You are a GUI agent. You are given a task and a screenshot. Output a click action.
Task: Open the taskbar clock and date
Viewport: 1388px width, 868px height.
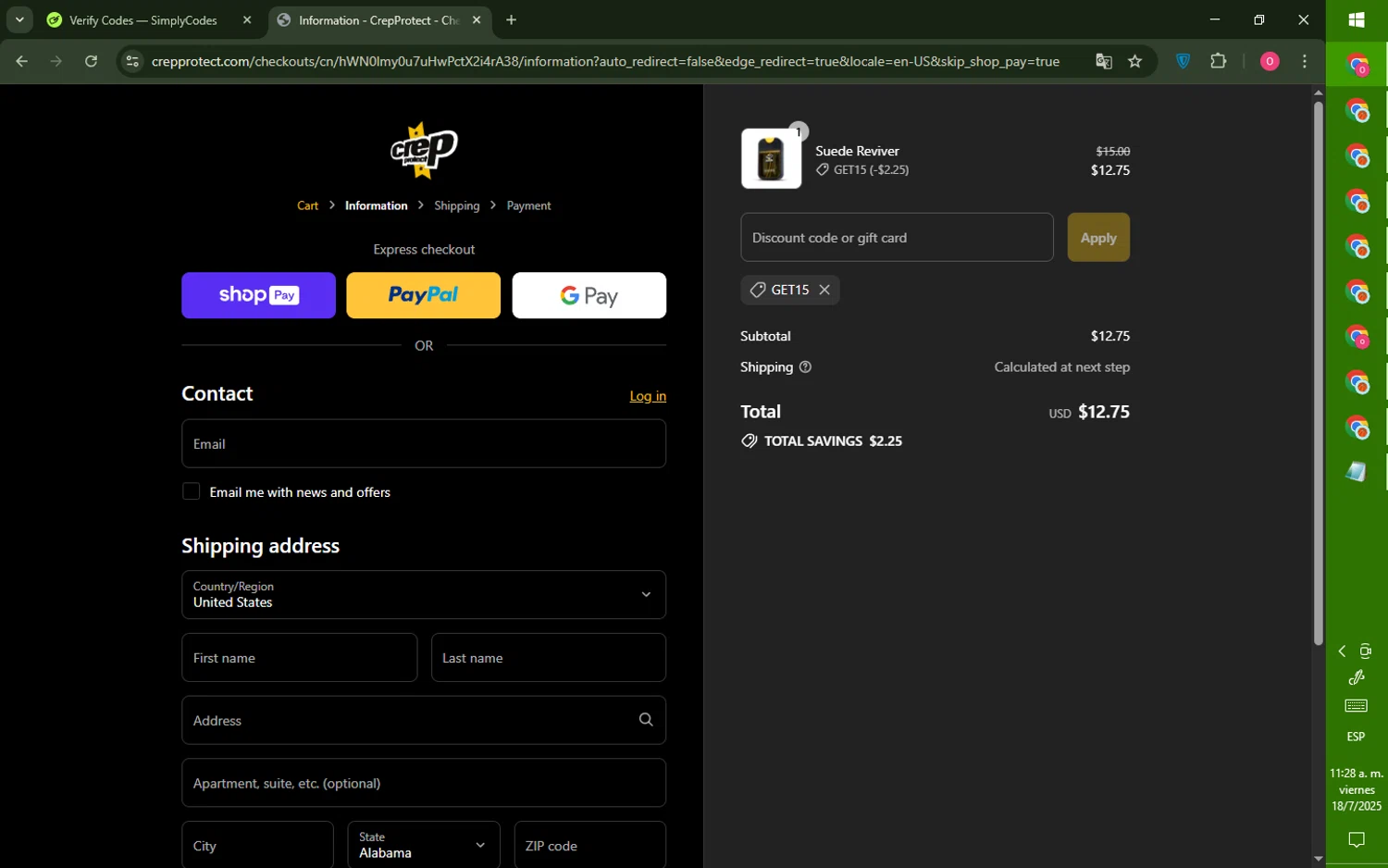pyautogui.click(x=1357, y=789)
